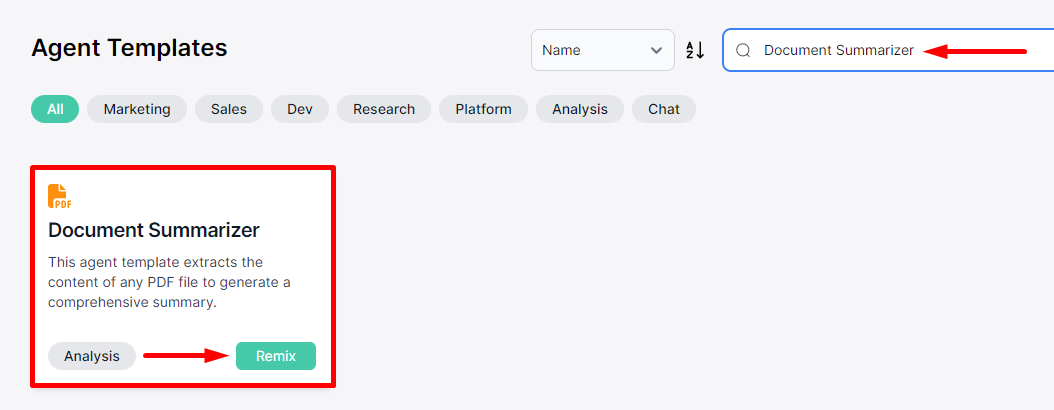Click the A-Z sort order icon
The image size is (1054, 410).
695,50
